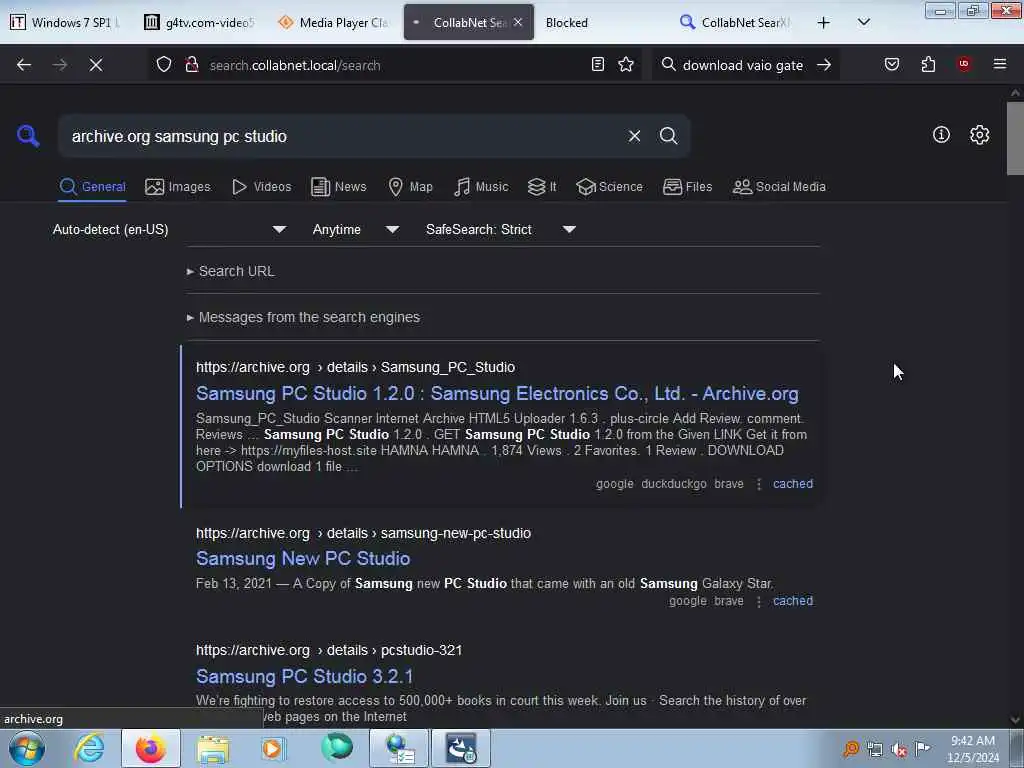Click the taskbar clock showing 9:42 AM
Image resolution: width=1024 pixels, height=768 pixels.
click(x=973, y=749)
